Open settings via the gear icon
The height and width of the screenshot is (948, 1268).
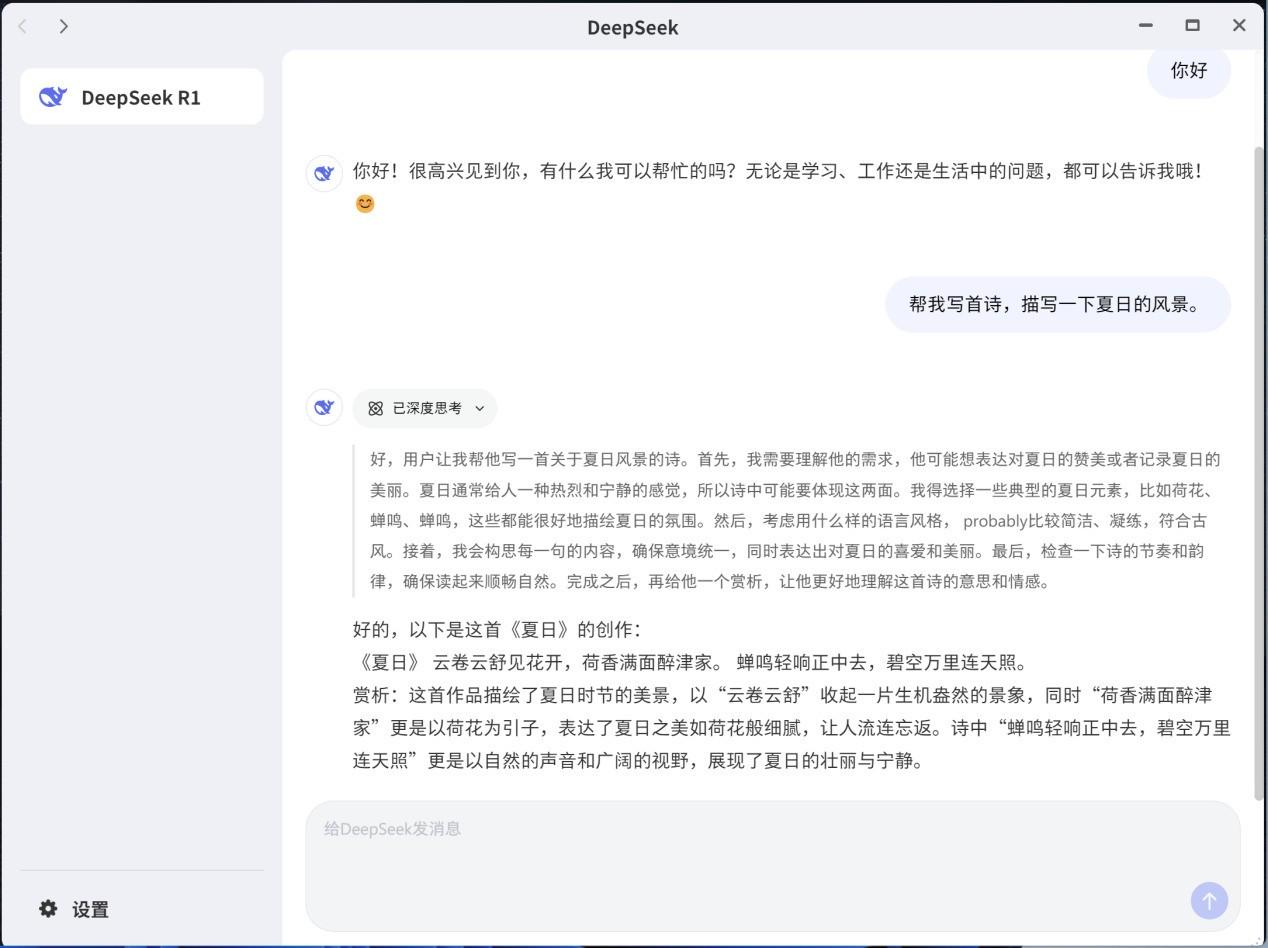click(x=48, y=908)
